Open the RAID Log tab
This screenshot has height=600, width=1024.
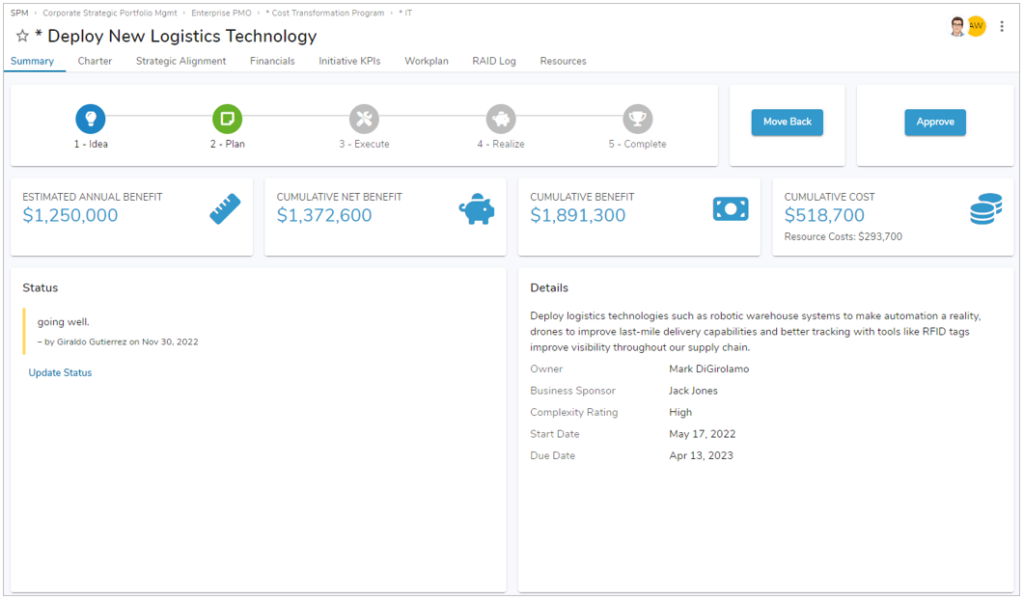click(x=494, y=61)
